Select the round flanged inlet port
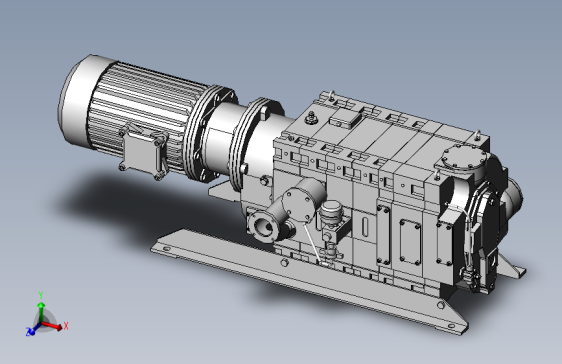Image resolution: width=562 pixels, height=364 pixels. pyautogui.click(x=265, y=227)
